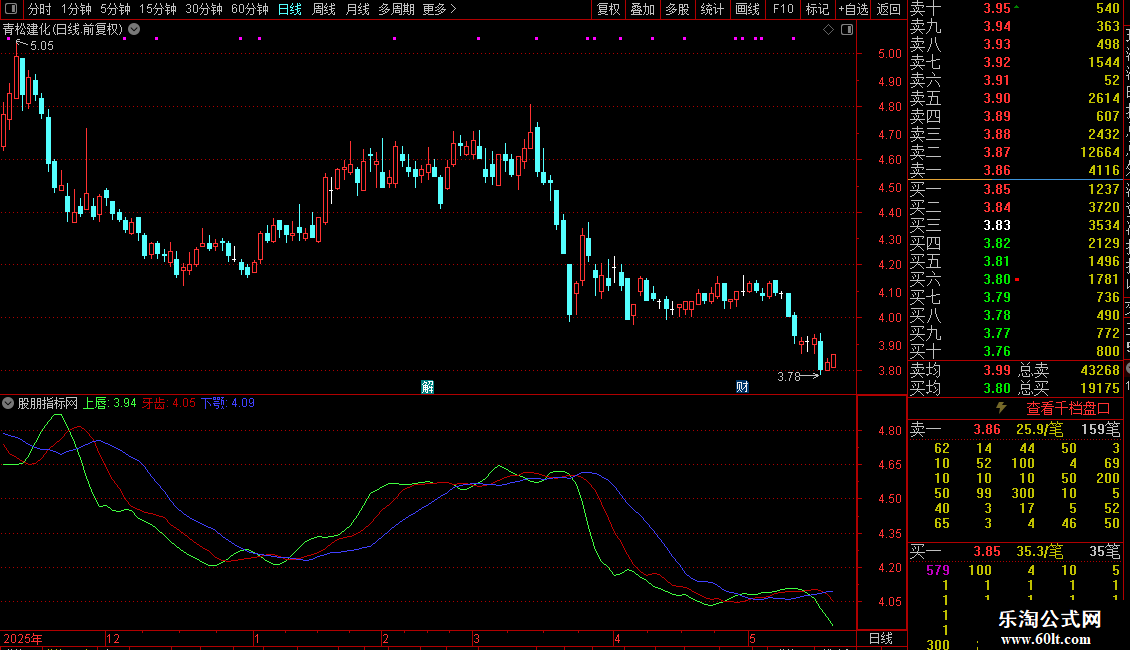
Task: Select the 日线 daily period tab
Action: point(290,9)
